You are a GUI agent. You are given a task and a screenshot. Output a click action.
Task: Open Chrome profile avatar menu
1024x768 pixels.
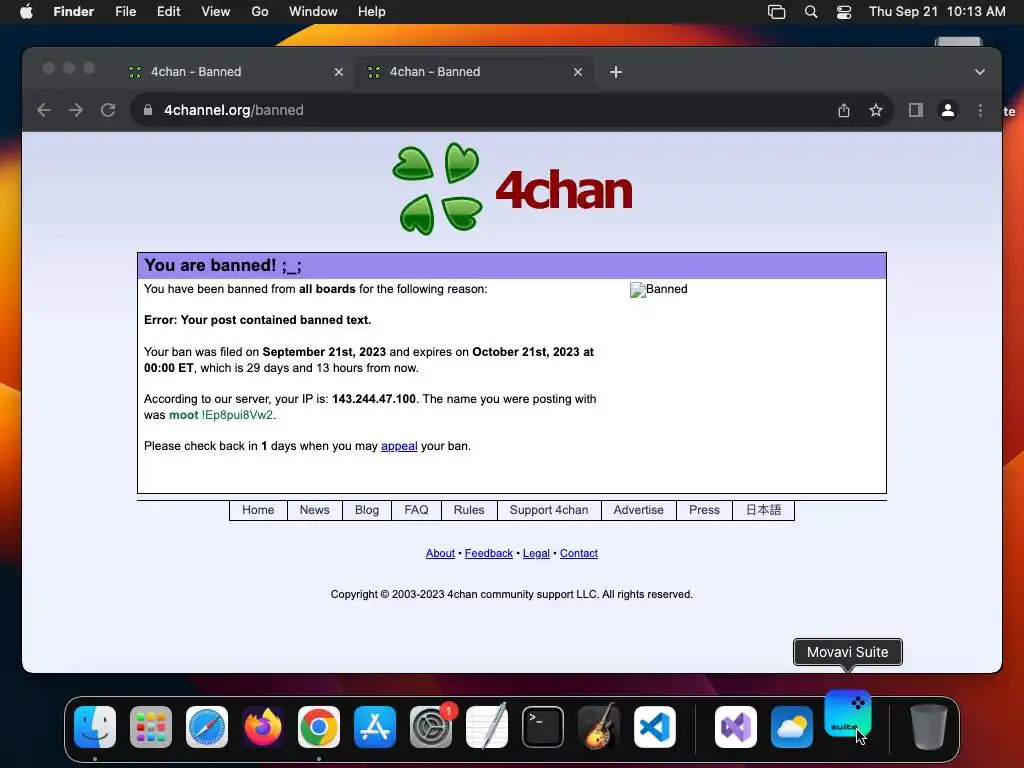[x=948, y=110]
